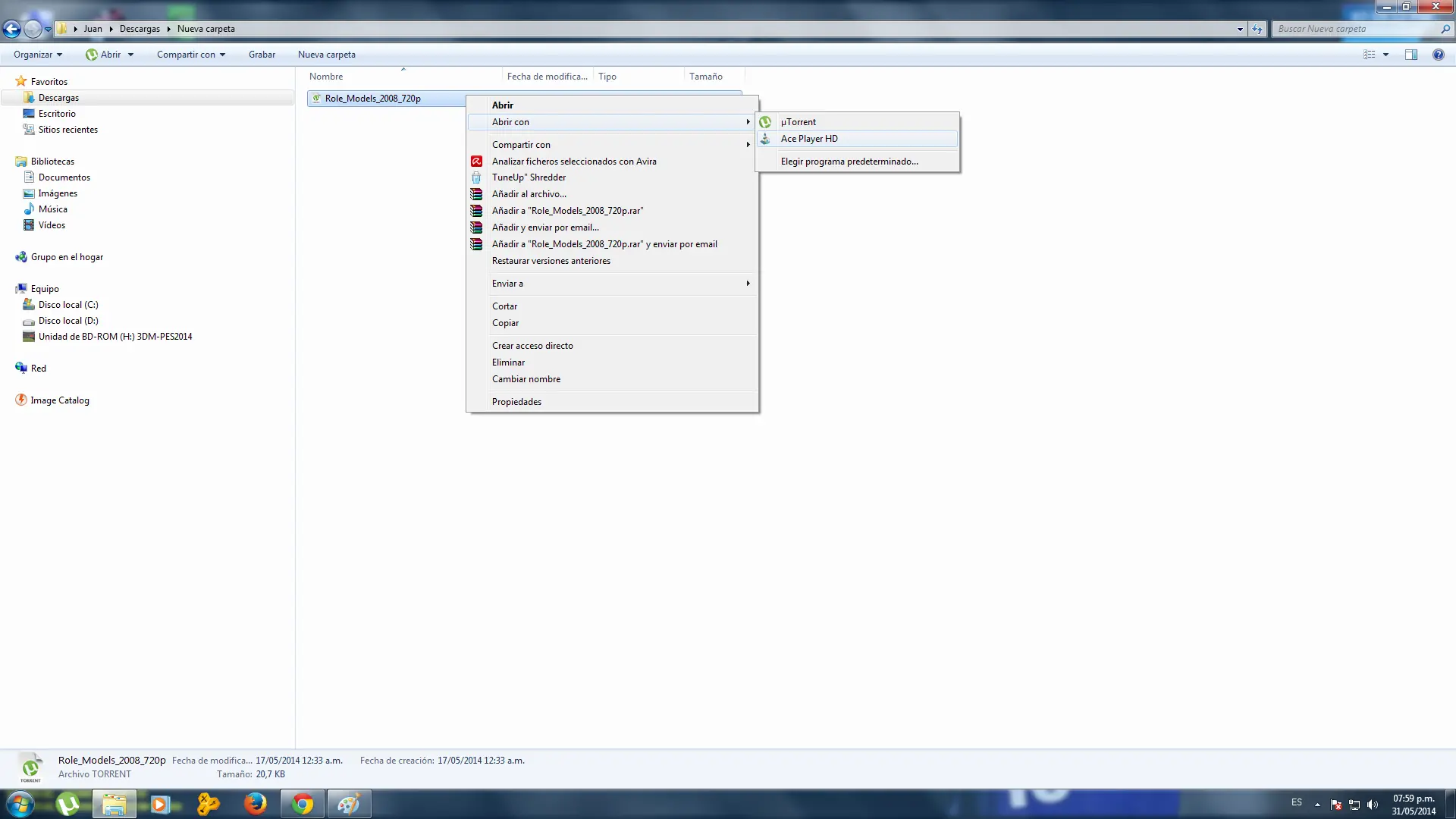Click the Música note icon in sidebar

click(29, 209)
